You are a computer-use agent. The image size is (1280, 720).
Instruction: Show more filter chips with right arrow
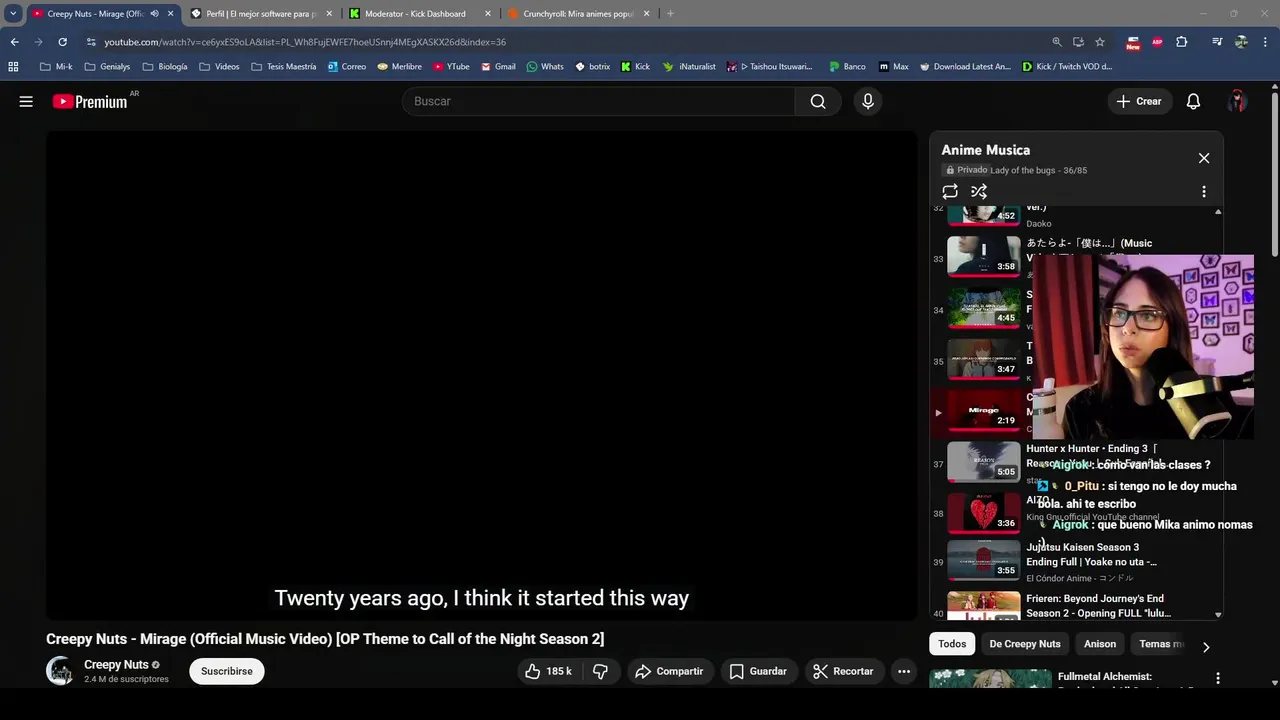(x=1206, y=647)
